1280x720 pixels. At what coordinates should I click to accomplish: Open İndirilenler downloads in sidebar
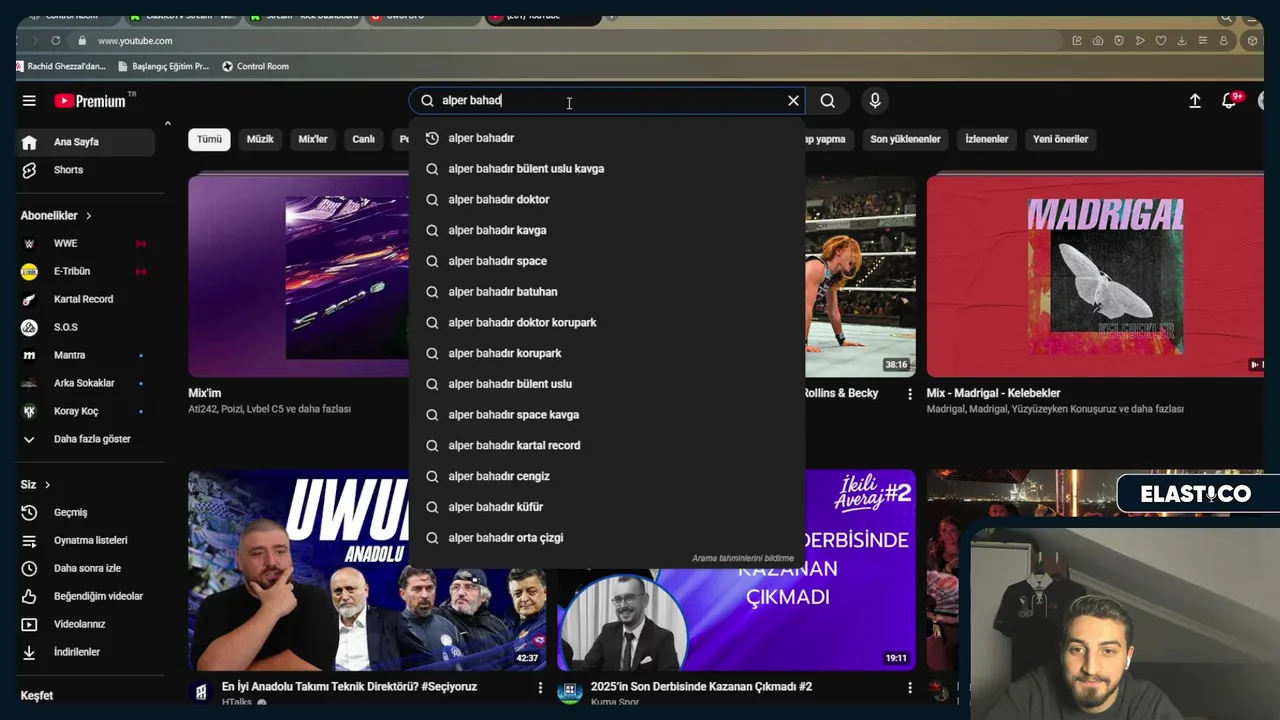point(87,653)
